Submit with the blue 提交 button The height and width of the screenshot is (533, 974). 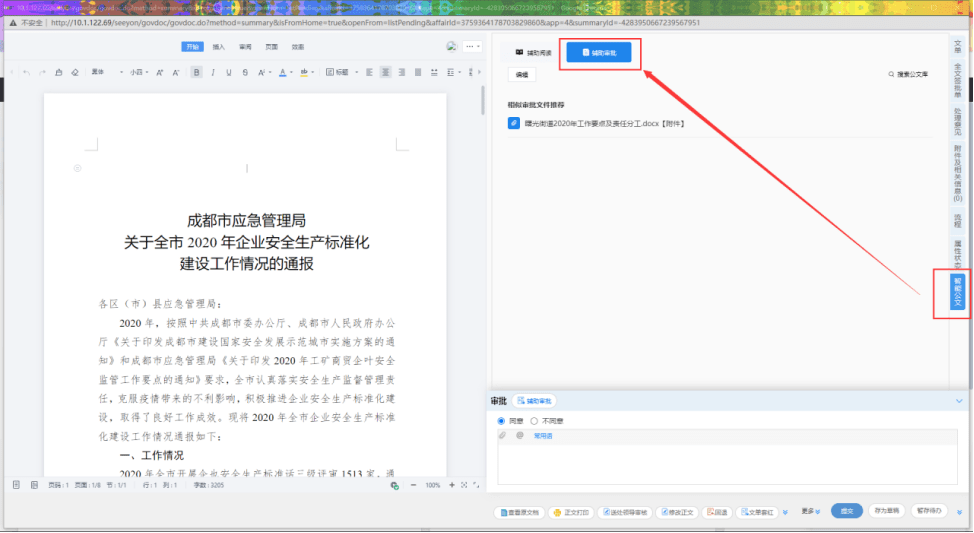coord(847,511)
